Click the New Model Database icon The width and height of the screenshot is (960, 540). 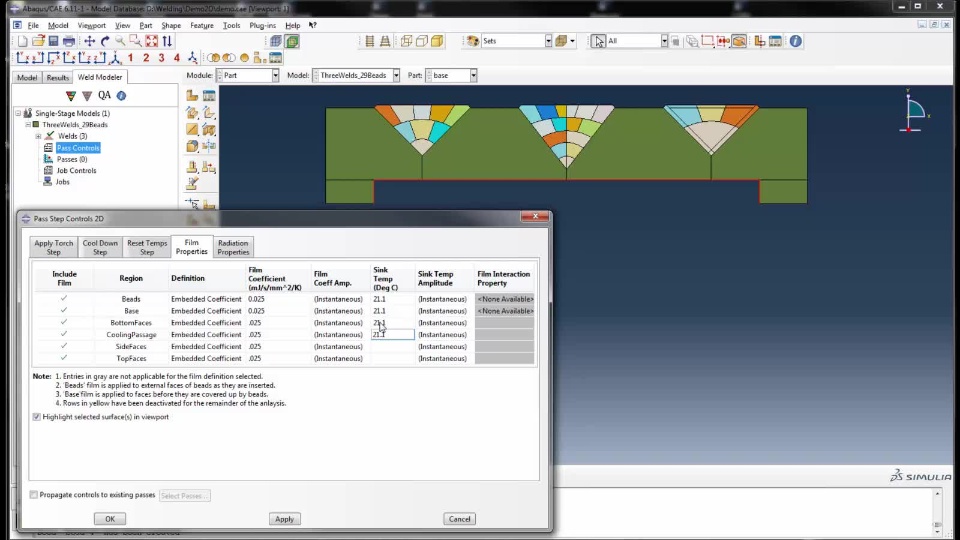coord(23,41)
